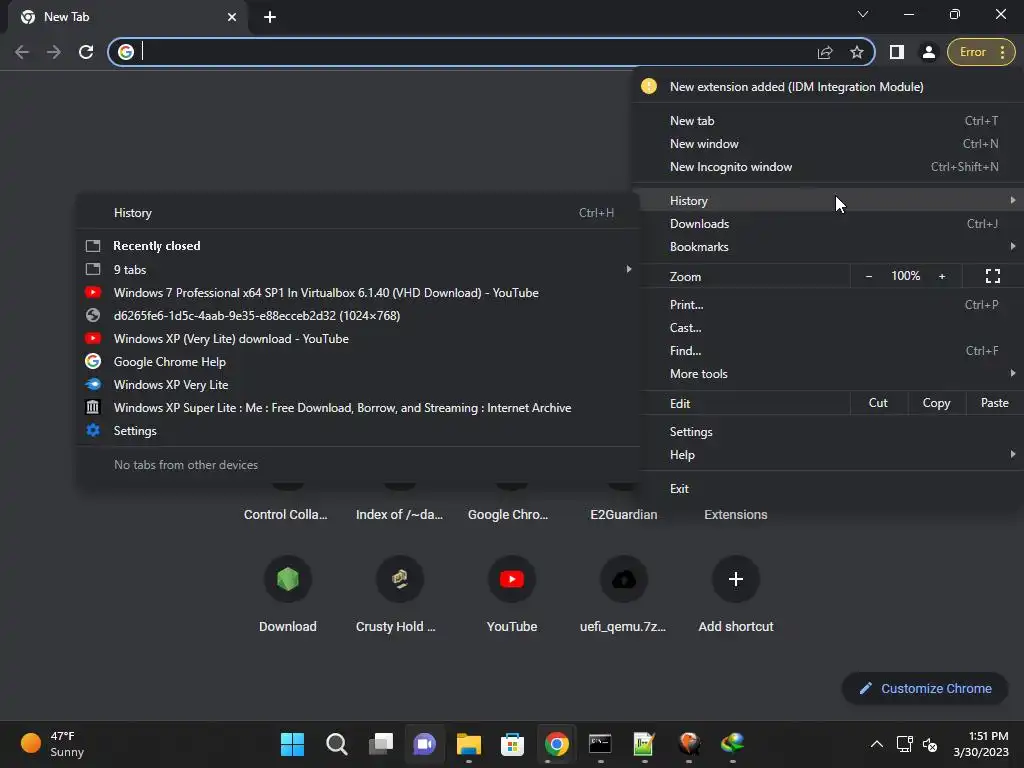Select New tab menu item

point(831,121)
